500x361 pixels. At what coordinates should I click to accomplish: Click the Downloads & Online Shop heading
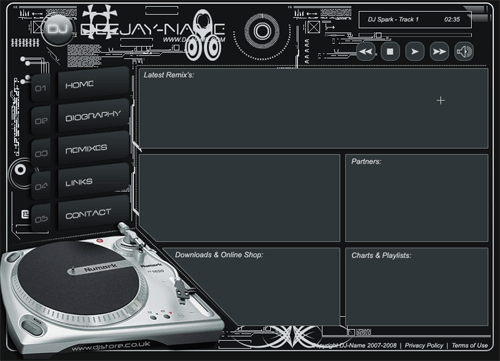click(x=219, y=255)
